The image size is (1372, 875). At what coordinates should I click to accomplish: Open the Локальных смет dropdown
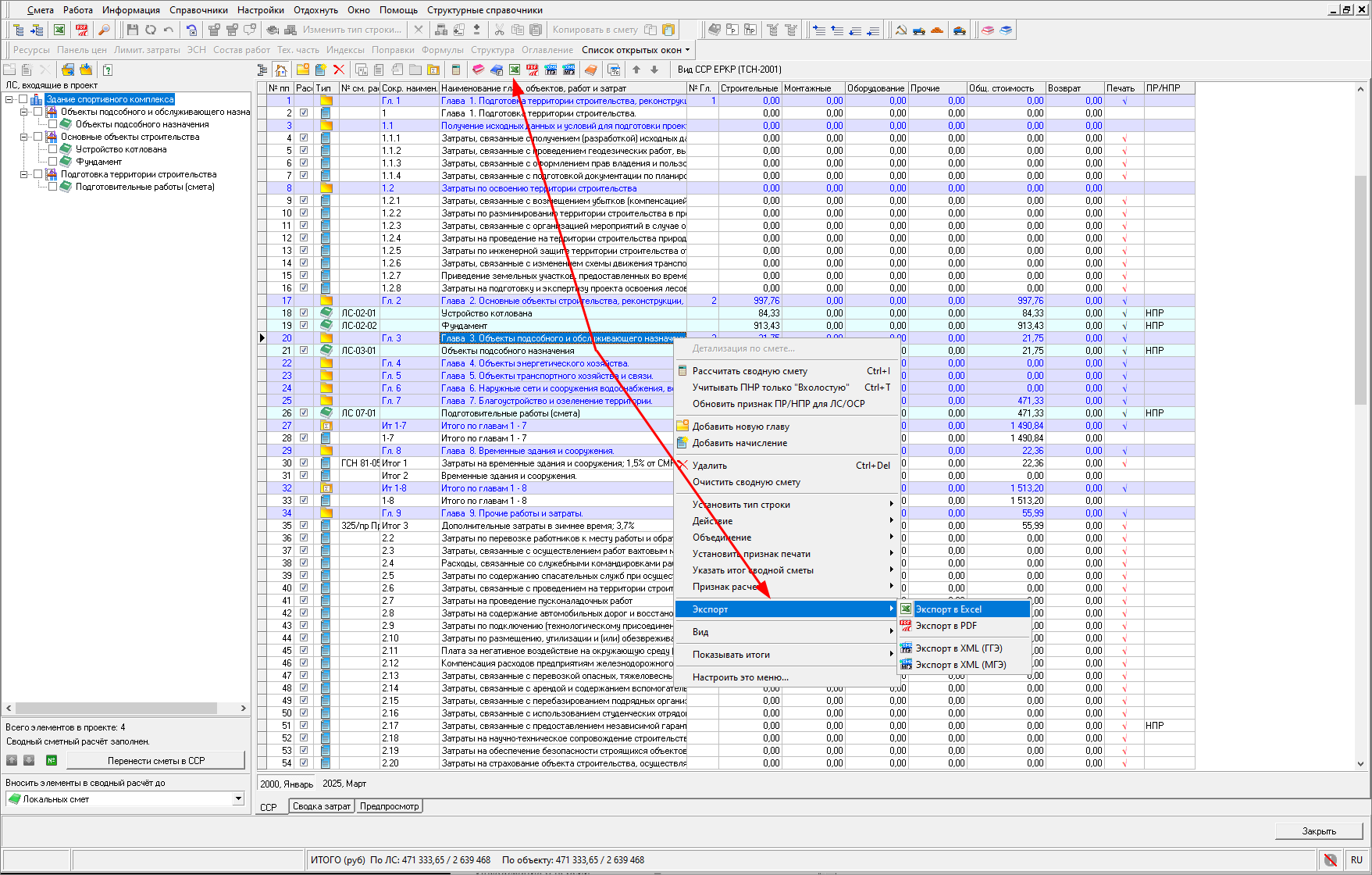[238, 798]
